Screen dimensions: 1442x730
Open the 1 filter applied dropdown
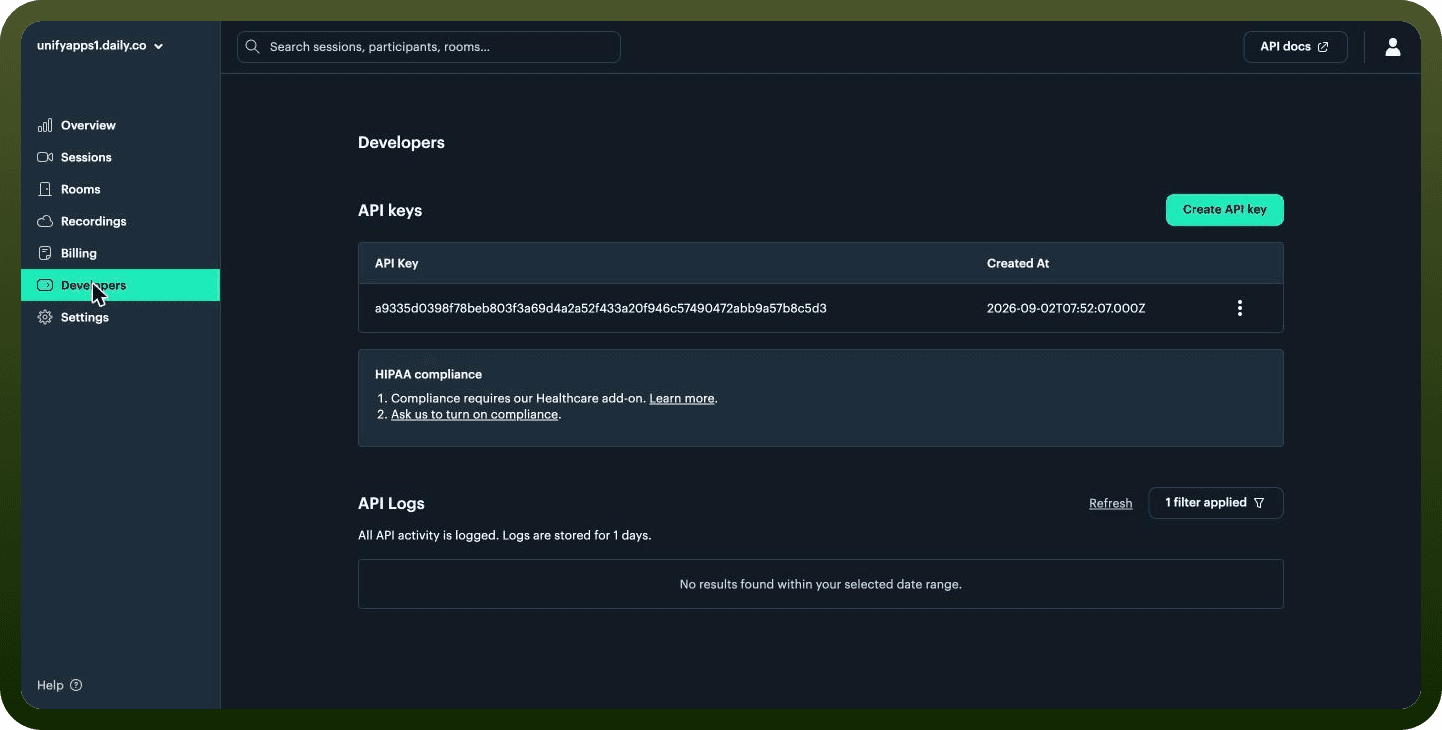1216,503
